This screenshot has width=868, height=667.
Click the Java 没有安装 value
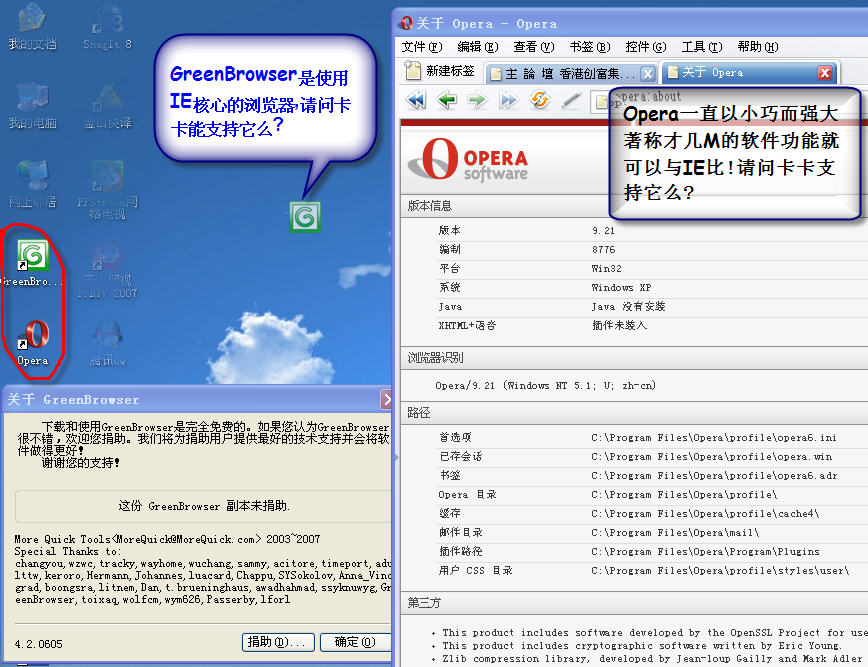[628, 307]
